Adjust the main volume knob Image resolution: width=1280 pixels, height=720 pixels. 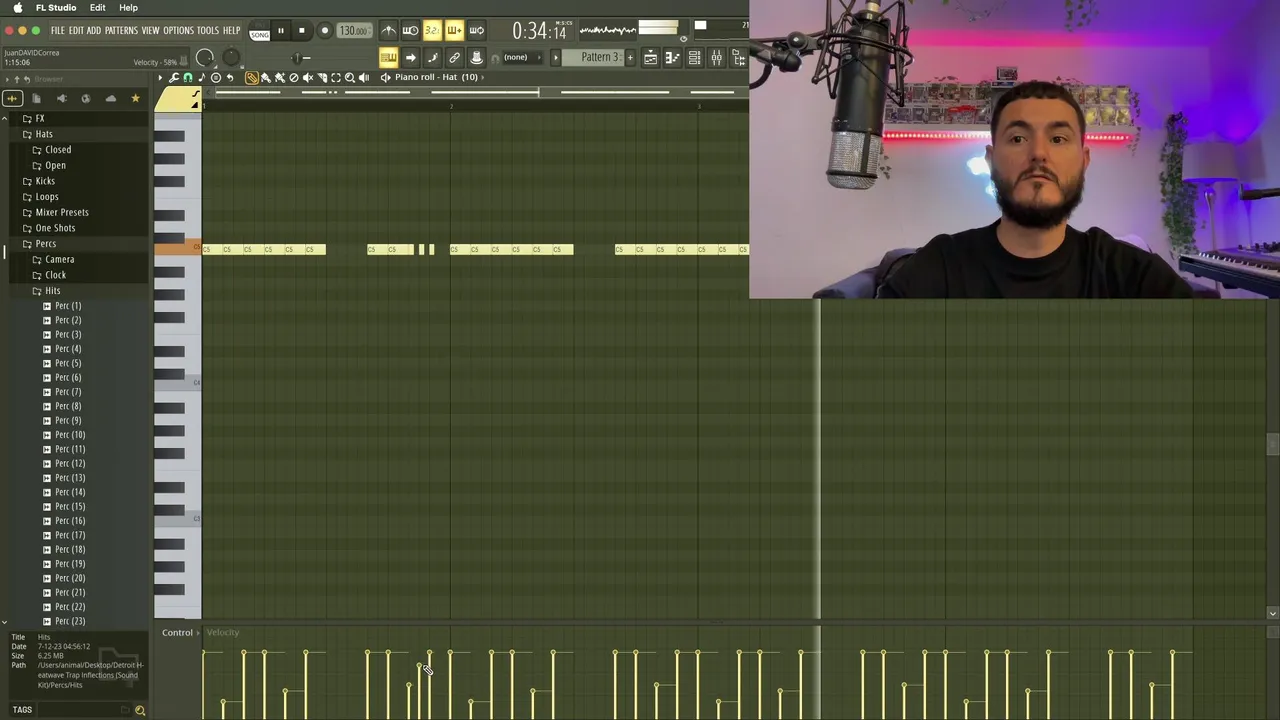click(x=205, y=58)
